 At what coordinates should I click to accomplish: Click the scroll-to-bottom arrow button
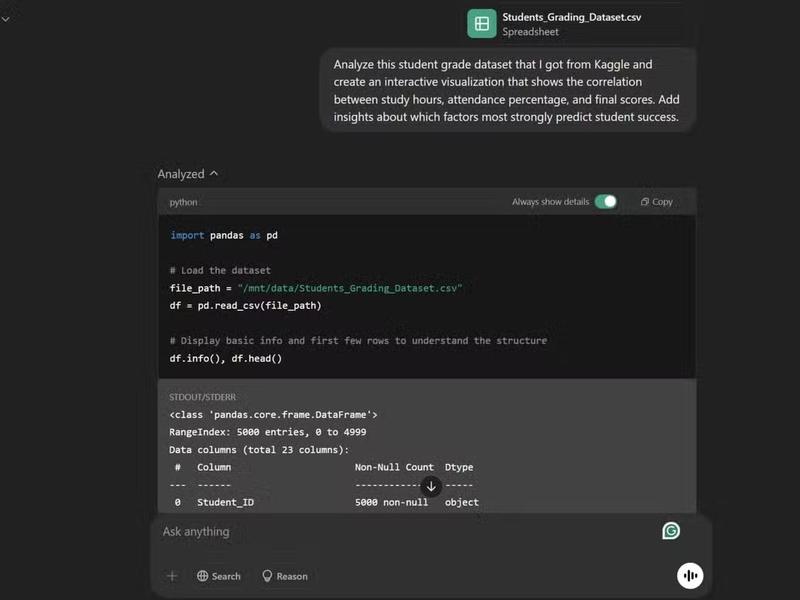(x=431, y=486)
